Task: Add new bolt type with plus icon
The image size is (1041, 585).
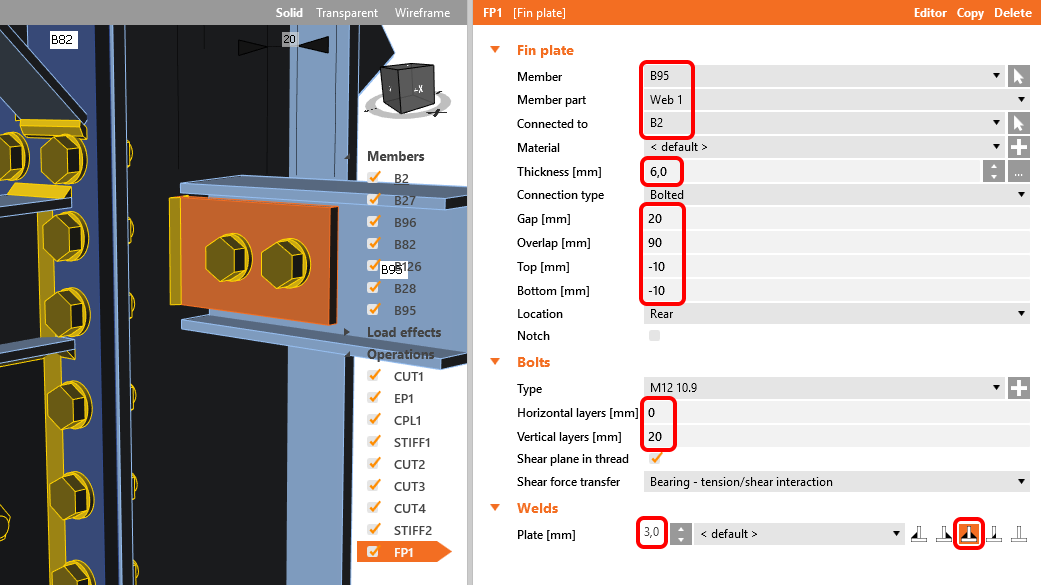Action: [x=1018, y=388]
